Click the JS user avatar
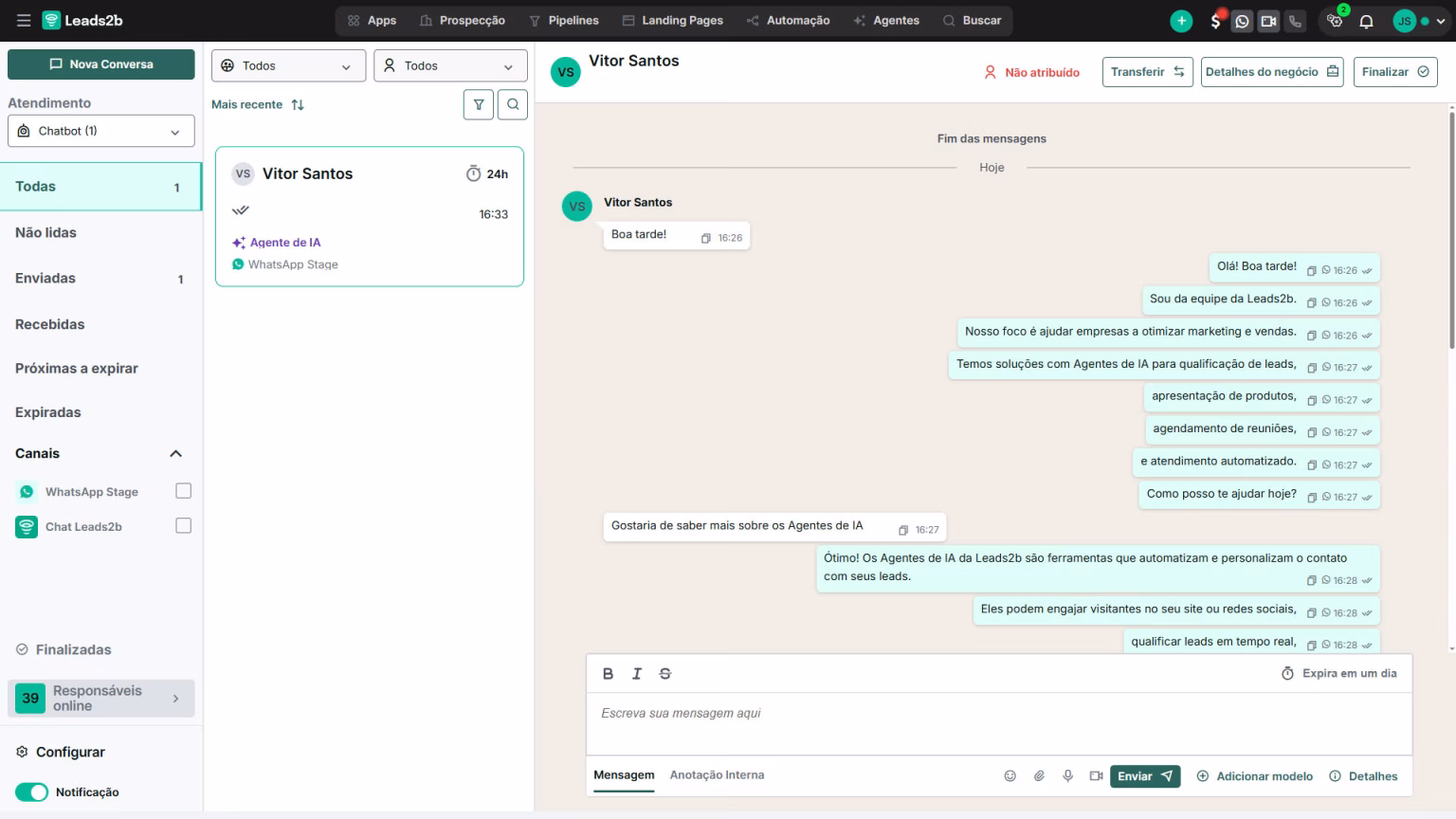1456x819 pixels. coord(1404,21)
